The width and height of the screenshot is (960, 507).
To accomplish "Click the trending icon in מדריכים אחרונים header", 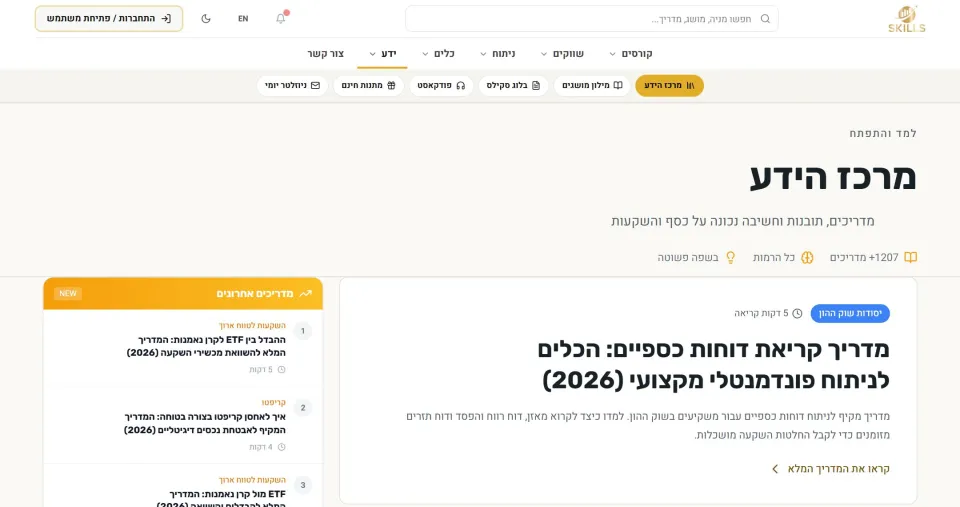I will pyautogui.click(x=305, y=294).
